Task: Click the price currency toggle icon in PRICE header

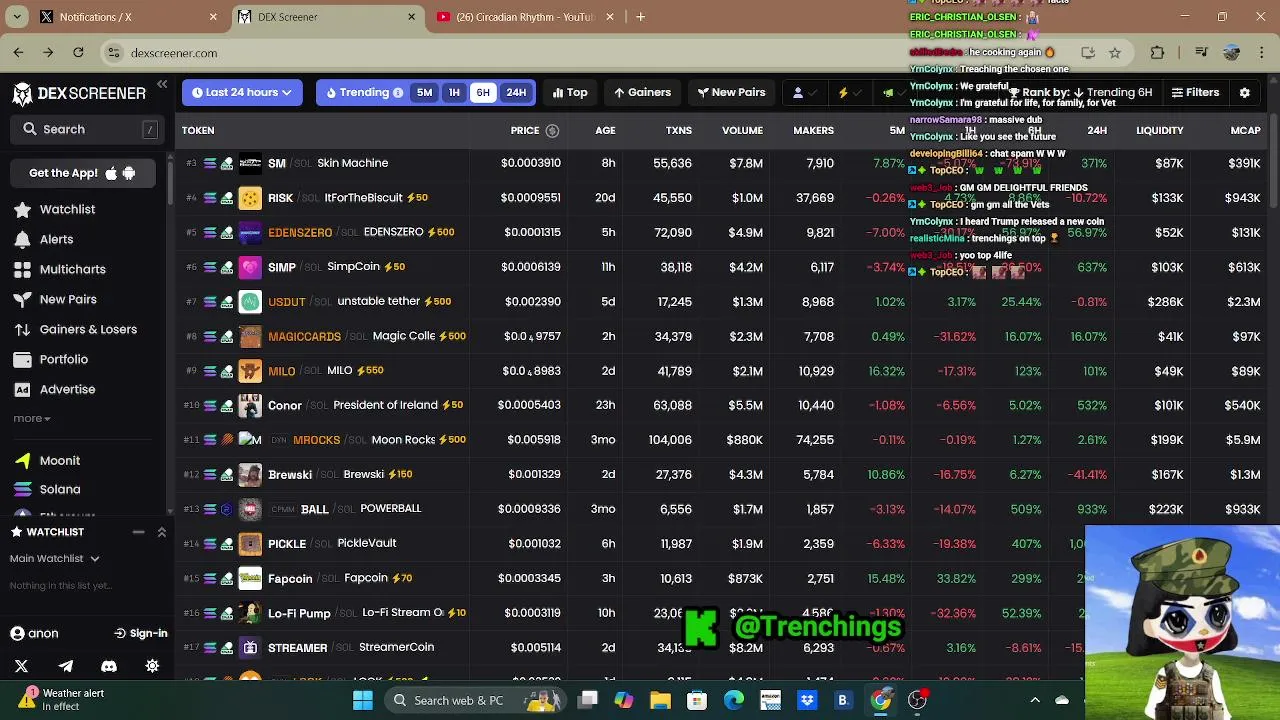Action: (x=552, y=130)
